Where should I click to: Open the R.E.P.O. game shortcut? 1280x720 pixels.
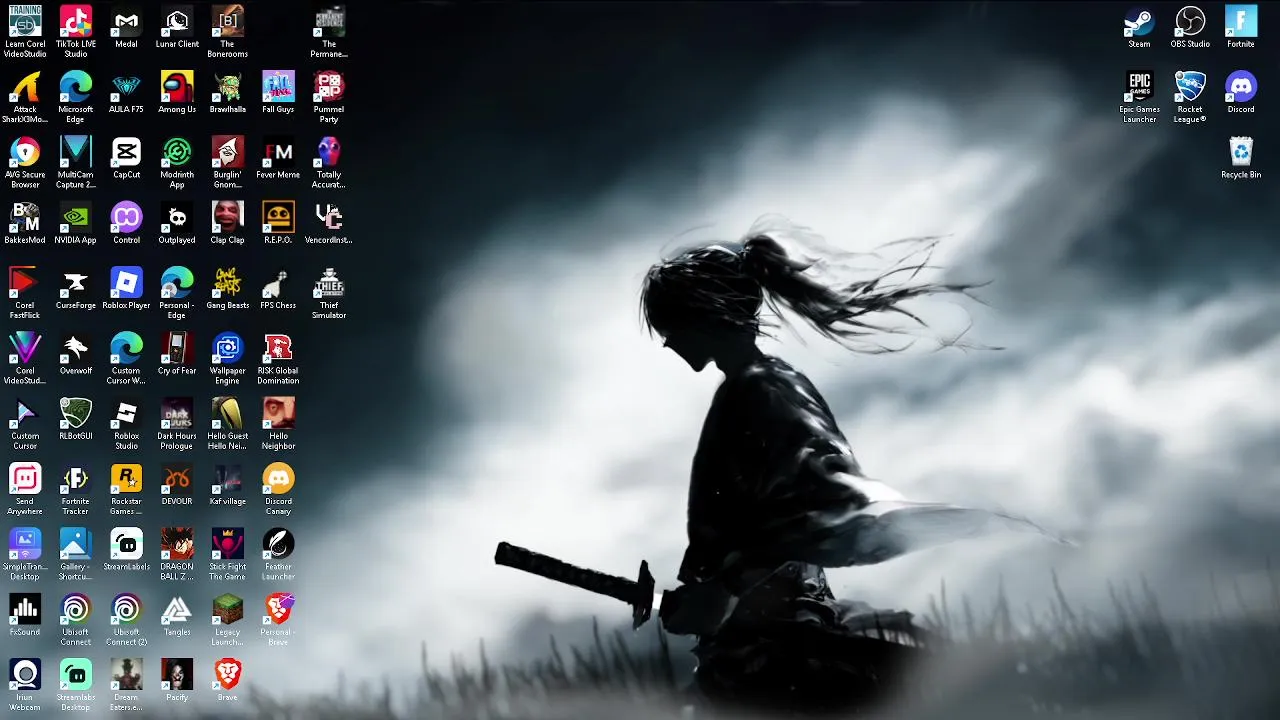pos(278,223)
